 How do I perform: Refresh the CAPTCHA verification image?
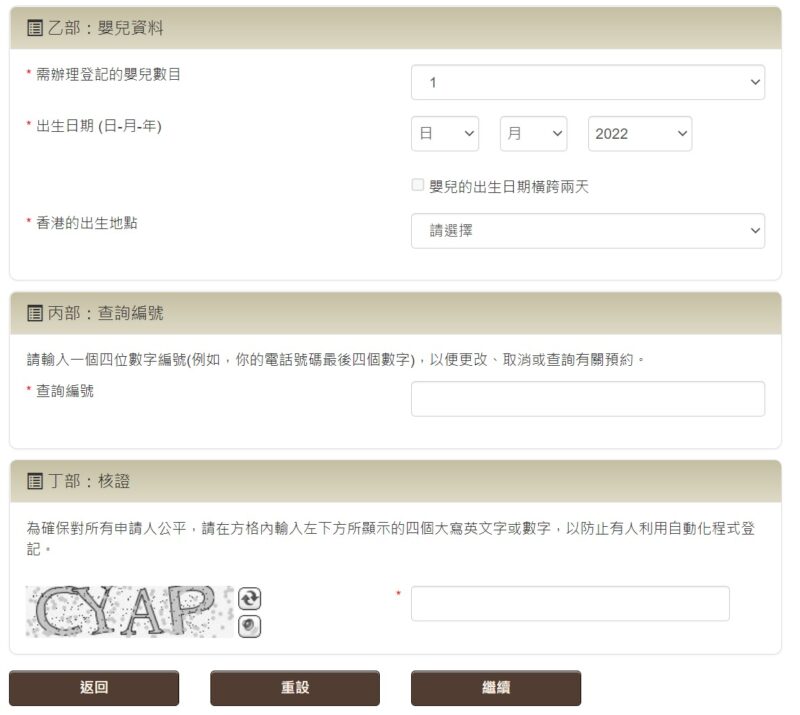pos(250,598)
